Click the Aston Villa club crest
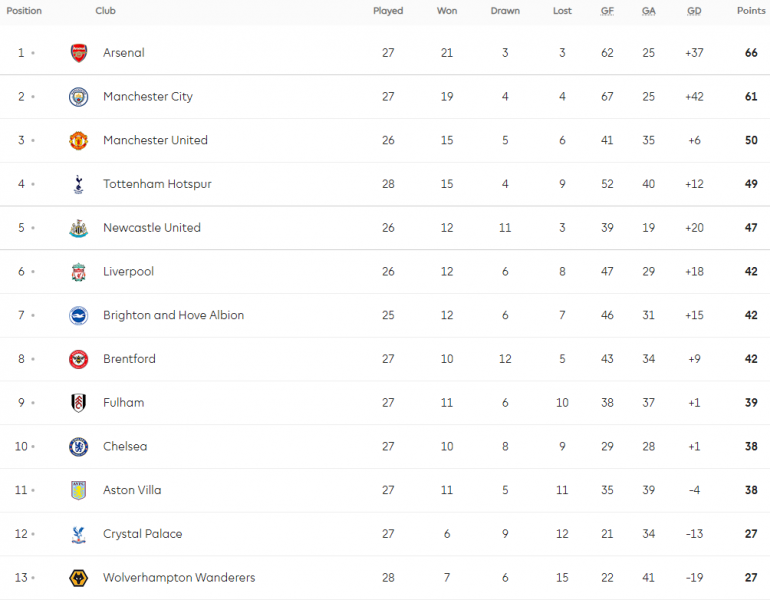Screen dimensions: 770x600 point(79,490)
